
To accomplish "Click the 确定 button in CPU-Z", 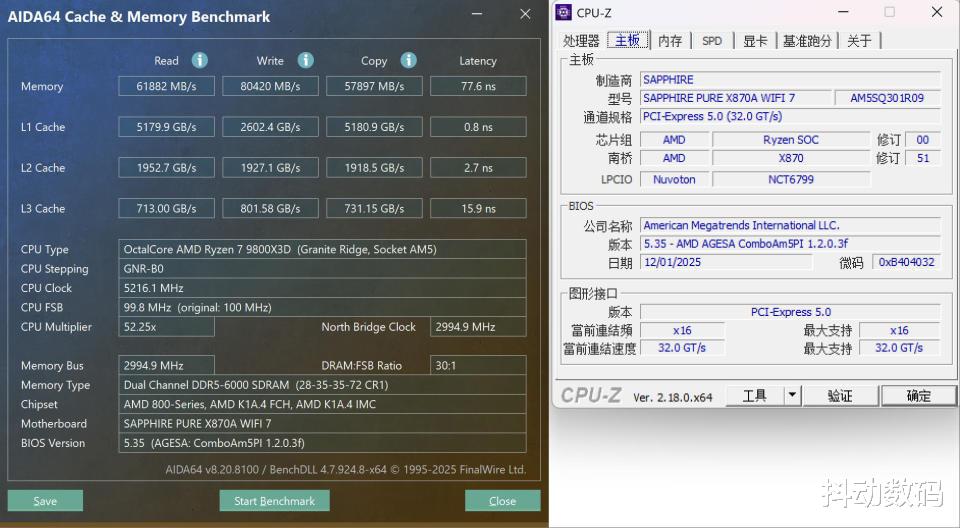I will pos(918,396).
